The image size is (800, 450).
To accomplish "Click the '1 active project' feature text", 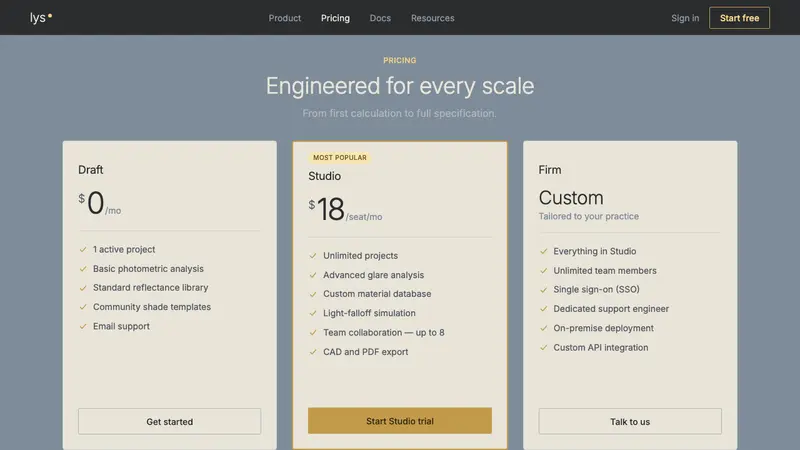I will [x=124, y=249].
